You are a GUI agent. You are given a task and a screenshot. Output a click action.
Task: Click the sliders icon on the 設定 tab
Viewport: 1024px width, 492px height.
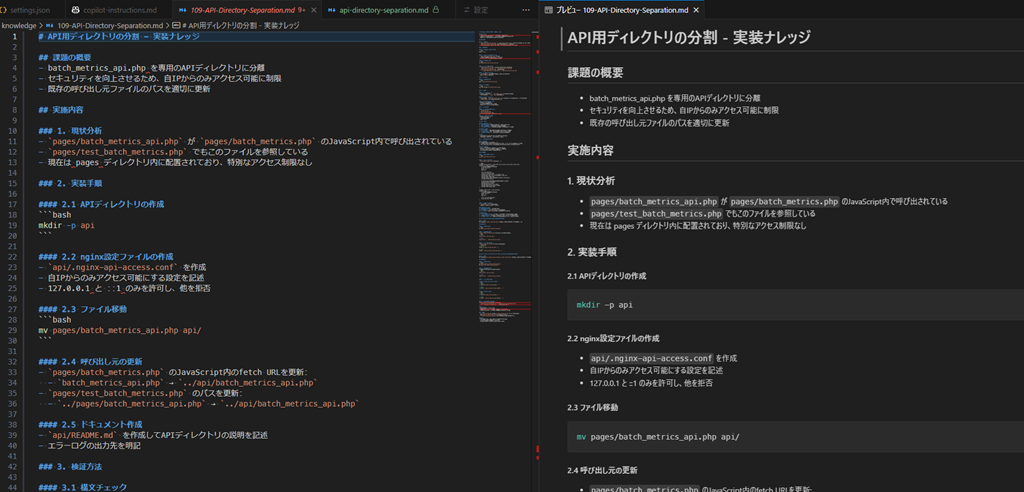(466, 10)
